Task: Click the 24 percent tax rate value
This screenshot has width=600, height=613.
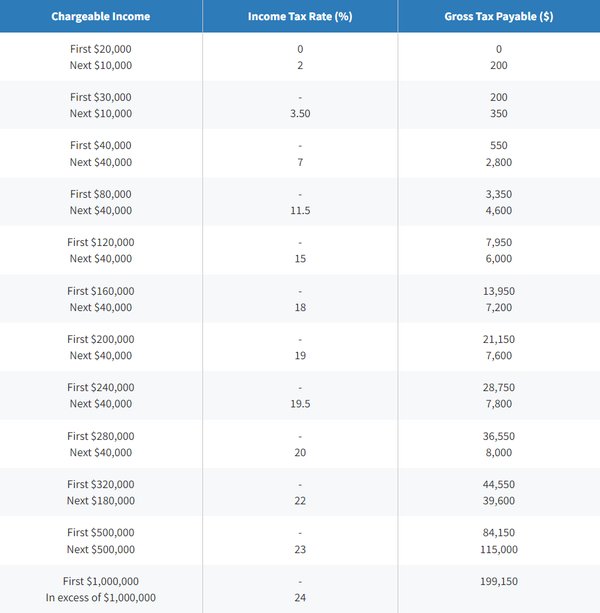Action: coord(300,597)
